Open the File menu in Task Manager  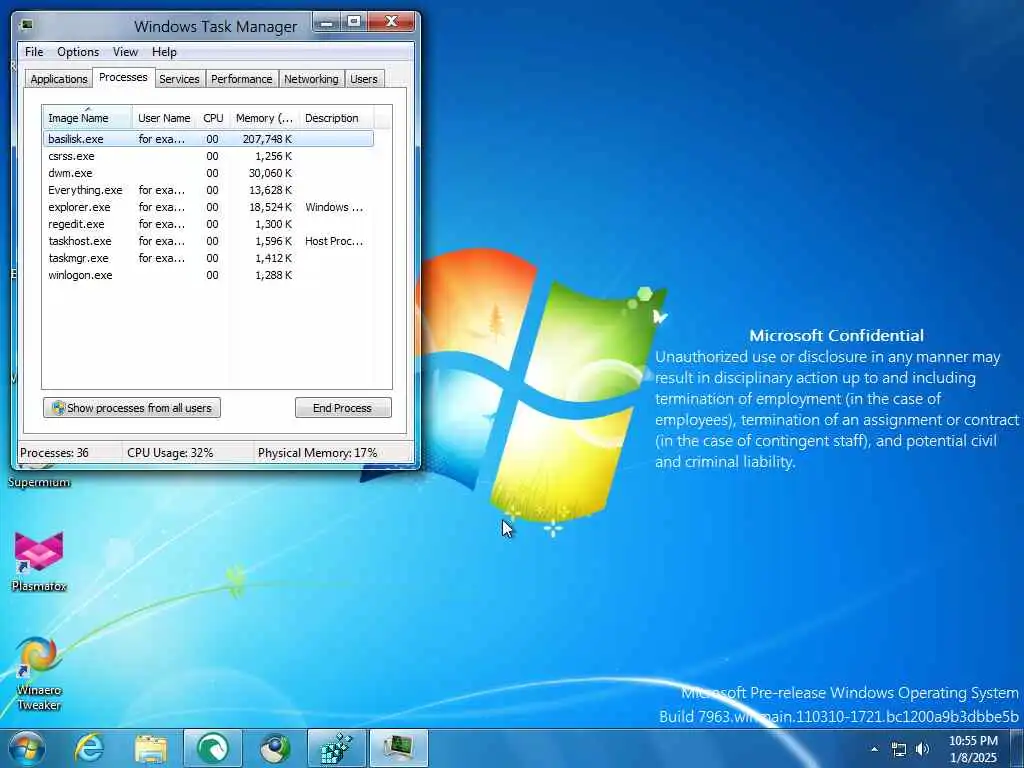pos(34,52)
